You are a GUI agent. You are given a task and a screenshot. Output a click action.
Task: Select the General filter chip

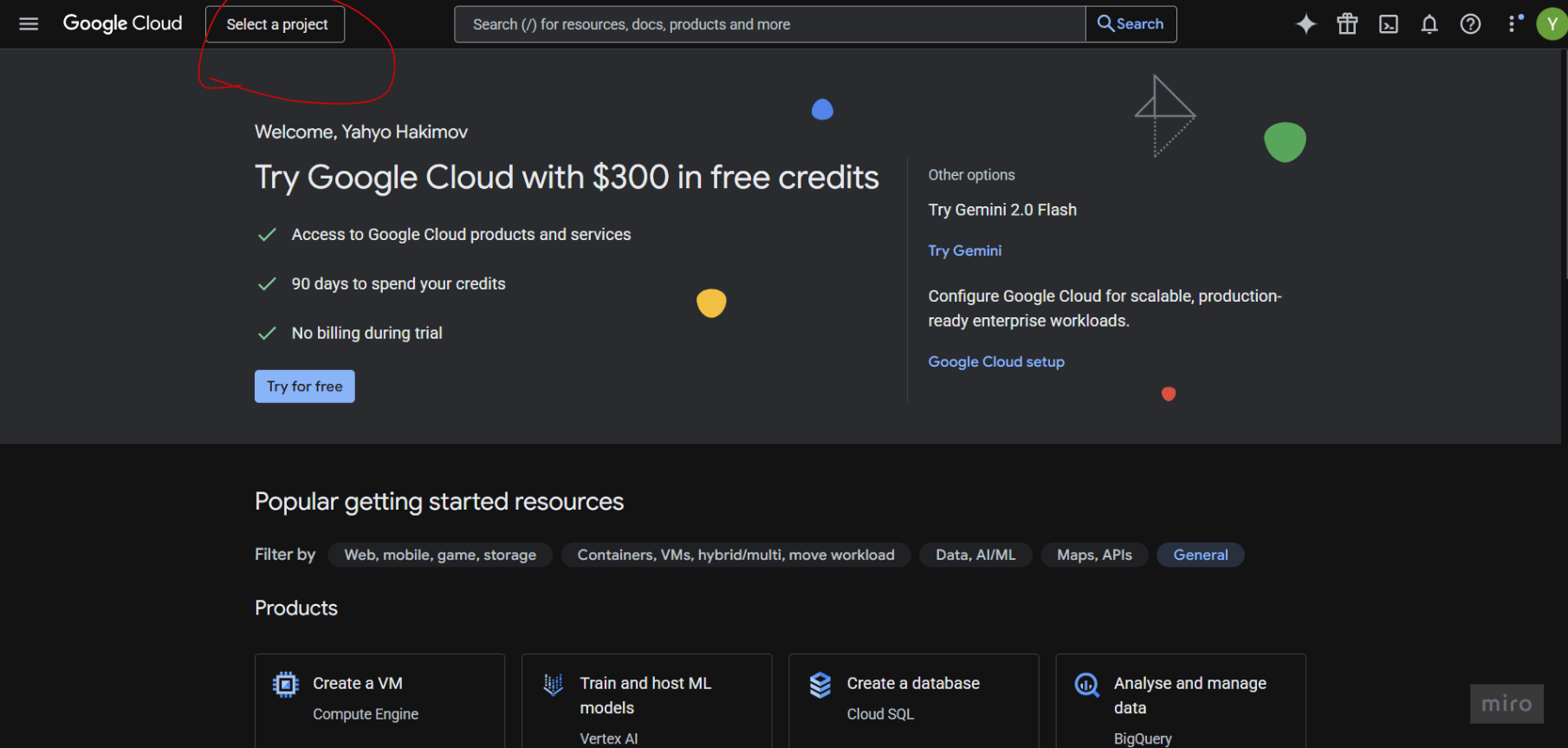click(1201, 555)
